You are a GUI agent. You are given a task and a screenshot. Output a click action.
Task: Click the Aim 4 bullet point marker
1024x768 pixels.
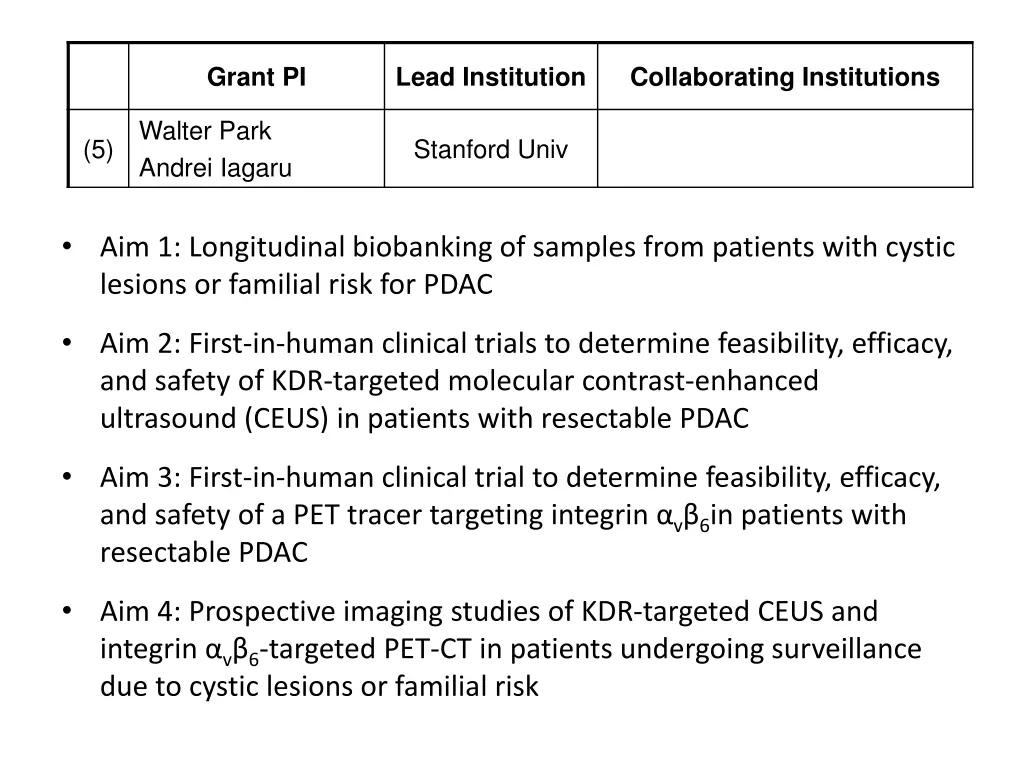click(x=67, y=611)
